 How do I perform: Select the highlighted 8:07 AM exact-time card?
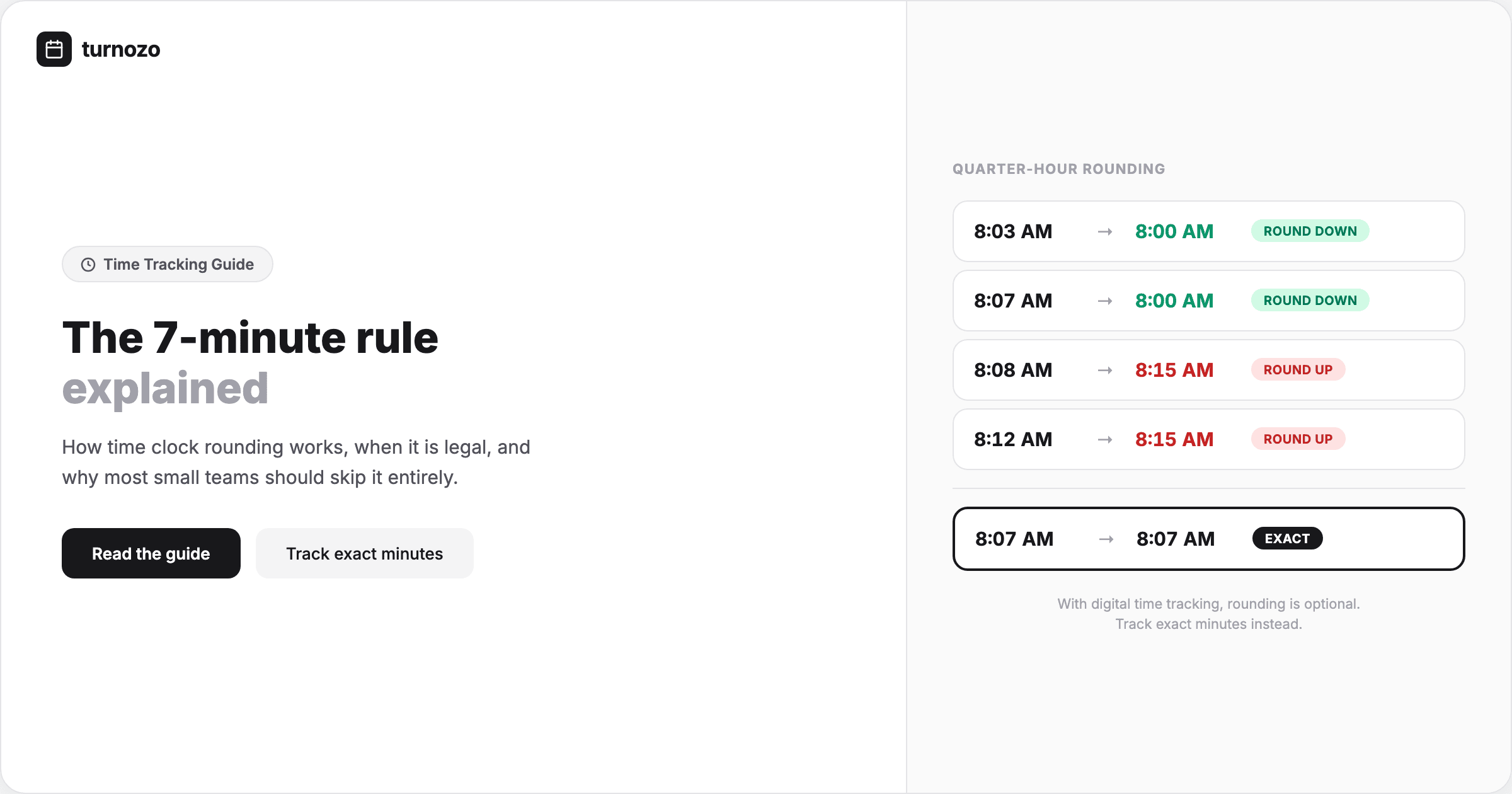pyautogui.click(x=1208, y=539)
